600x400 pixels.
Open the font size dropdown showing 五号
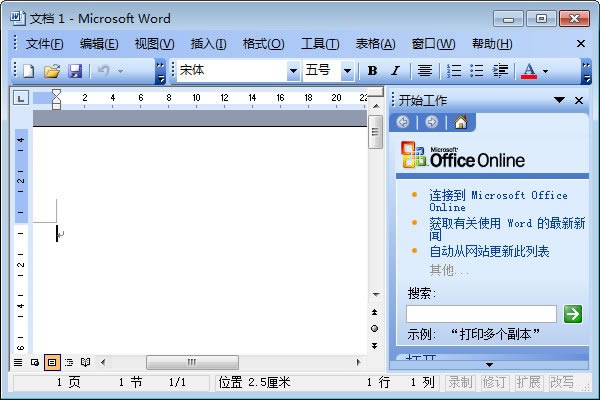click(x=347, y=71)
